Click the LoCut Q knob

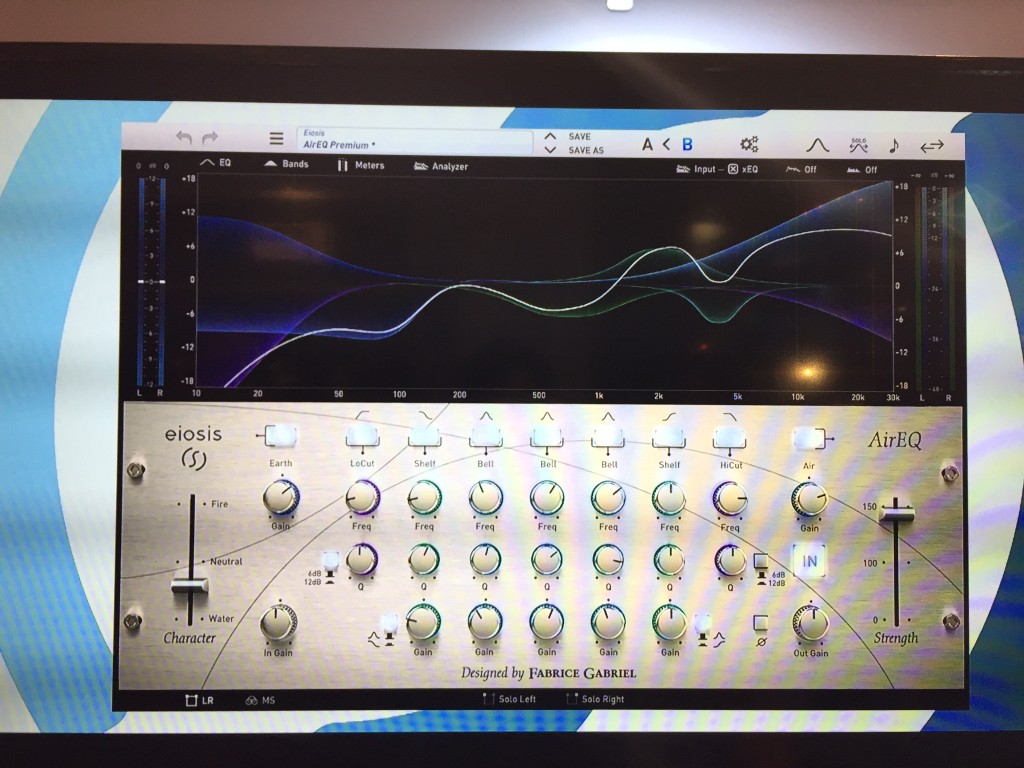(x=361, y=559)
